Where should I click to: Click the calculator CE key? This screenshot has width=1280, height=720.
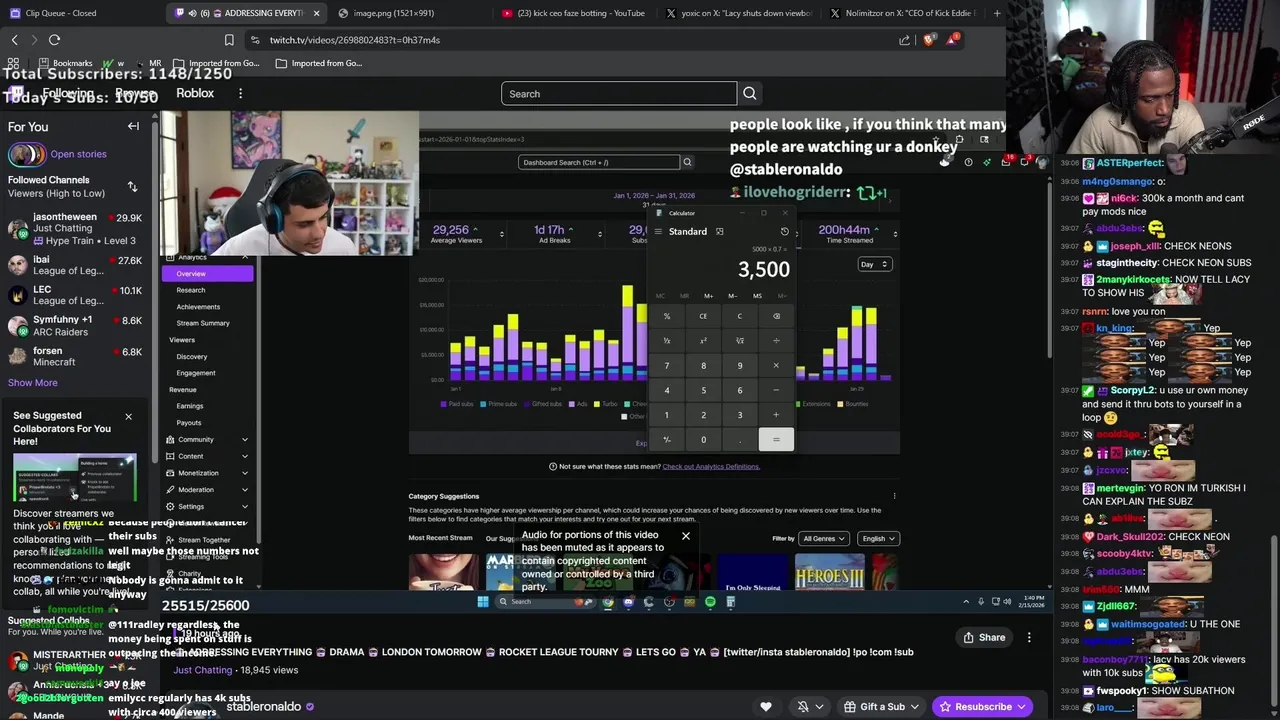pyautogui.click(x=703, y=316)
